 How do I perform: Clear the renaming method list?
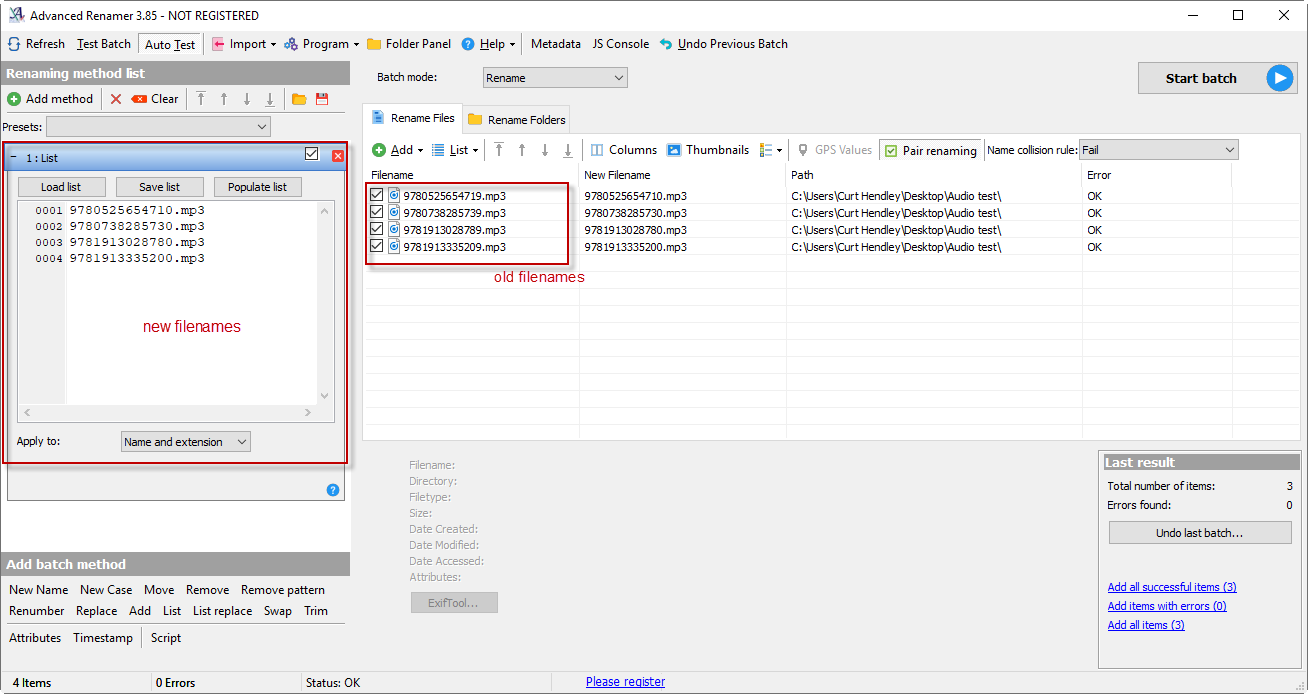tap(155, 99)
